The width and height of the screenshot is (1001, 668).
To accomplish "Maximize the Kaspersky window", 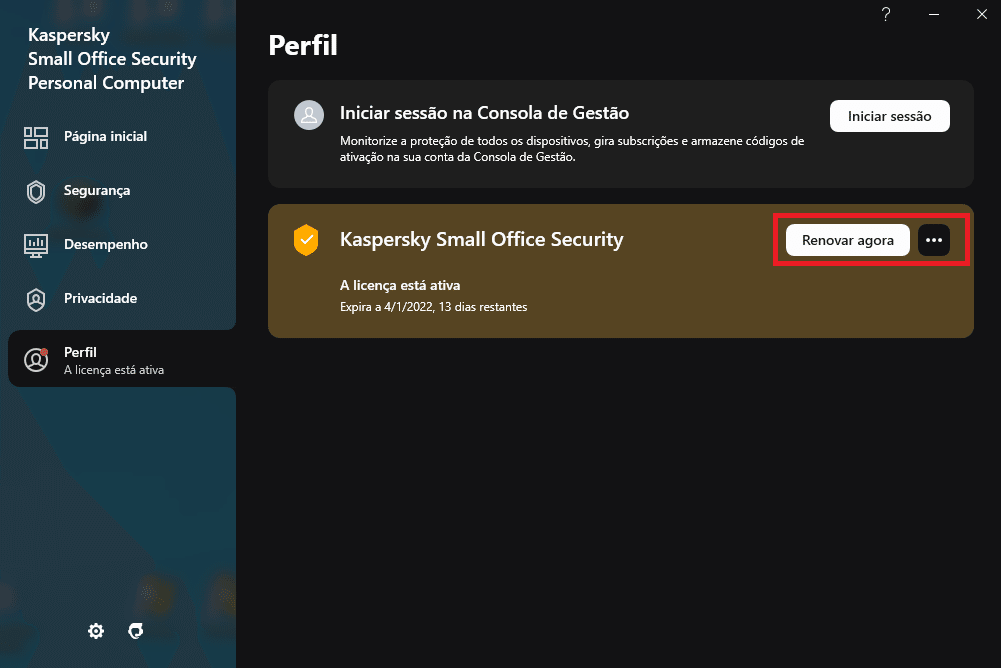I will pyautogui.click(x=957, y=14).
